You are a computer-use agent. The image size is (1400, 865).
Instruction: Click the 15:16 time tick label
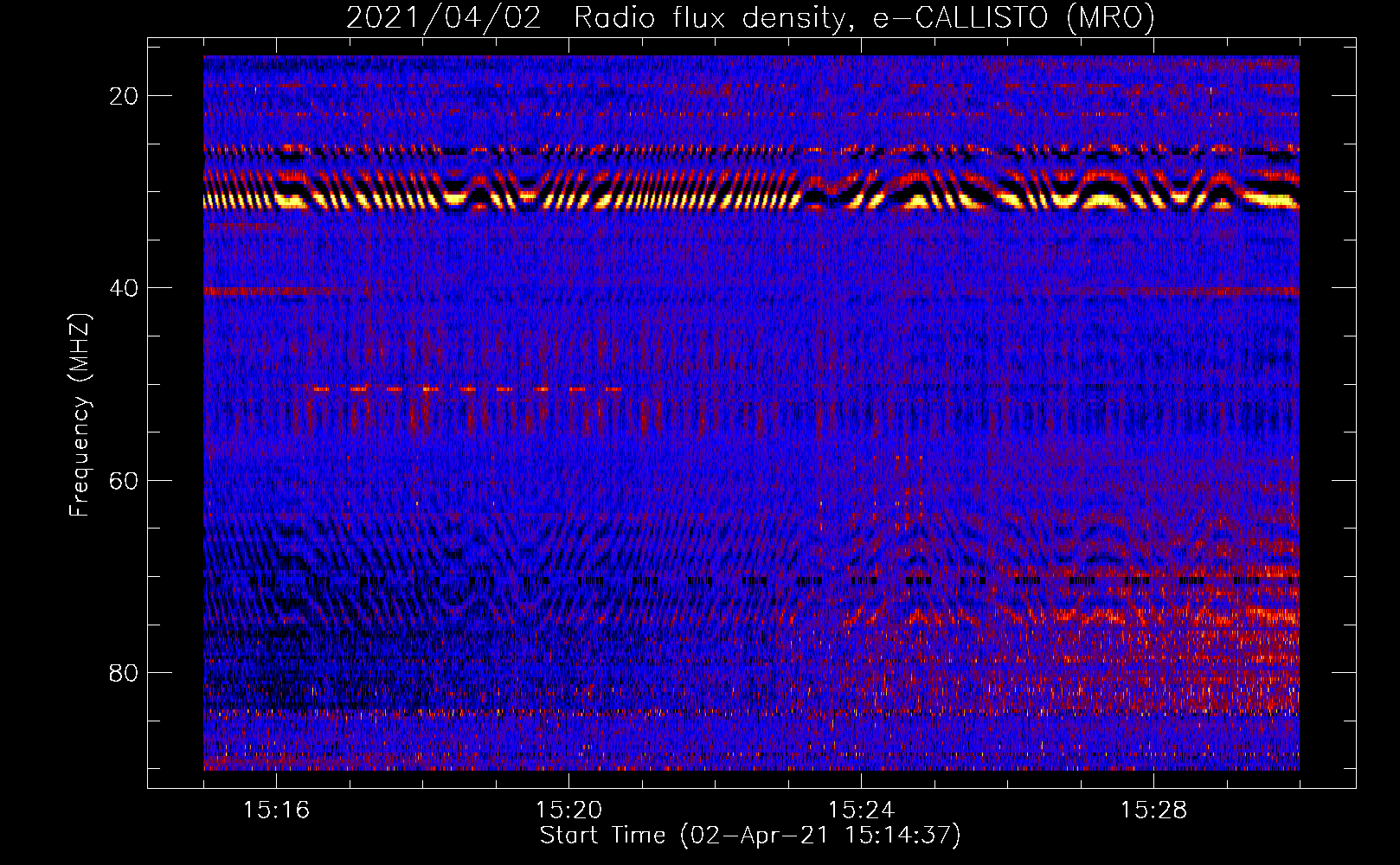[276, 811]
